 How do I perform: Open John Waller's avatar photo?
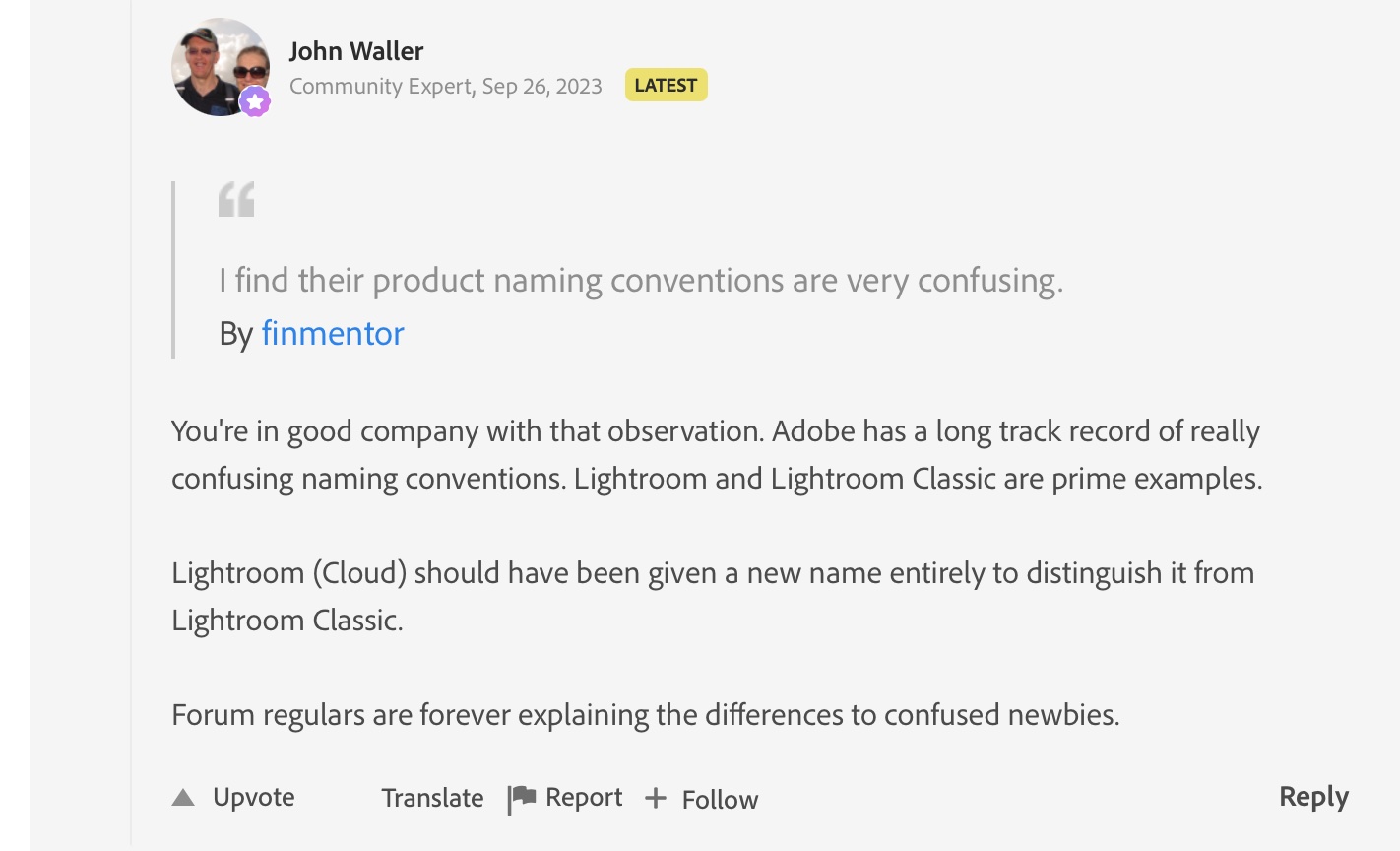click(219, 65)
